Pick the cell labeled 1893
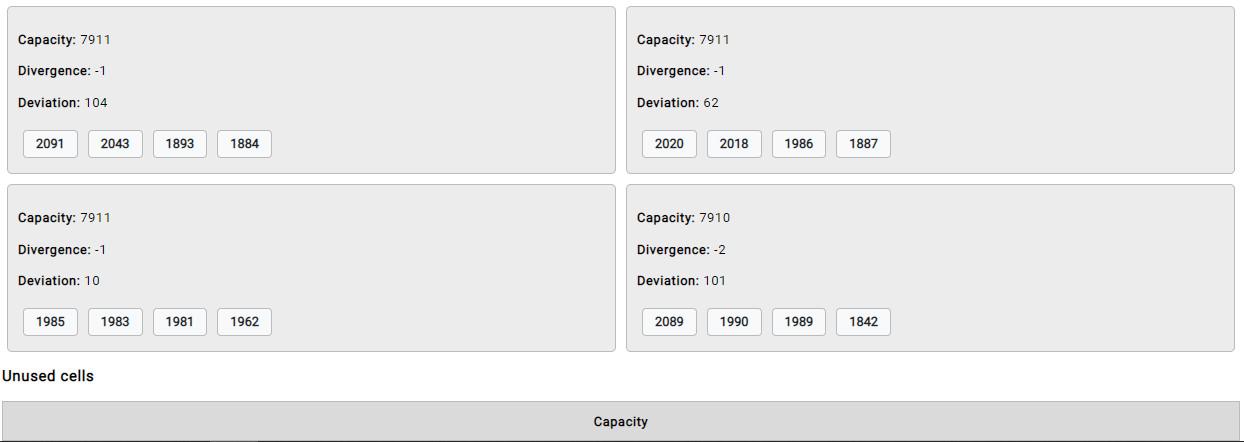Image resolution: width=1244 pixels, height=442 pixels. [x=180, y=144]
